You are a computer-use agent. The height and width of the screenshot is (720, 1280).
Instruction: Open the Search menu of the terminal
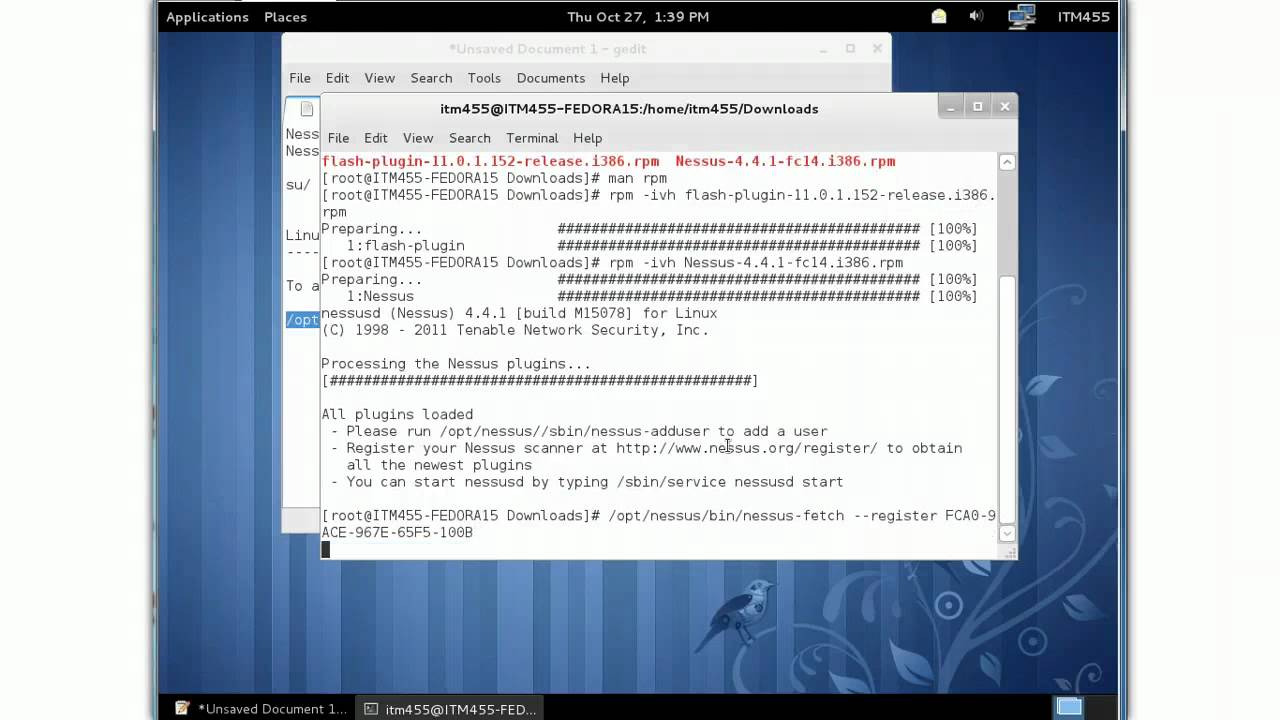click(469, 138)
